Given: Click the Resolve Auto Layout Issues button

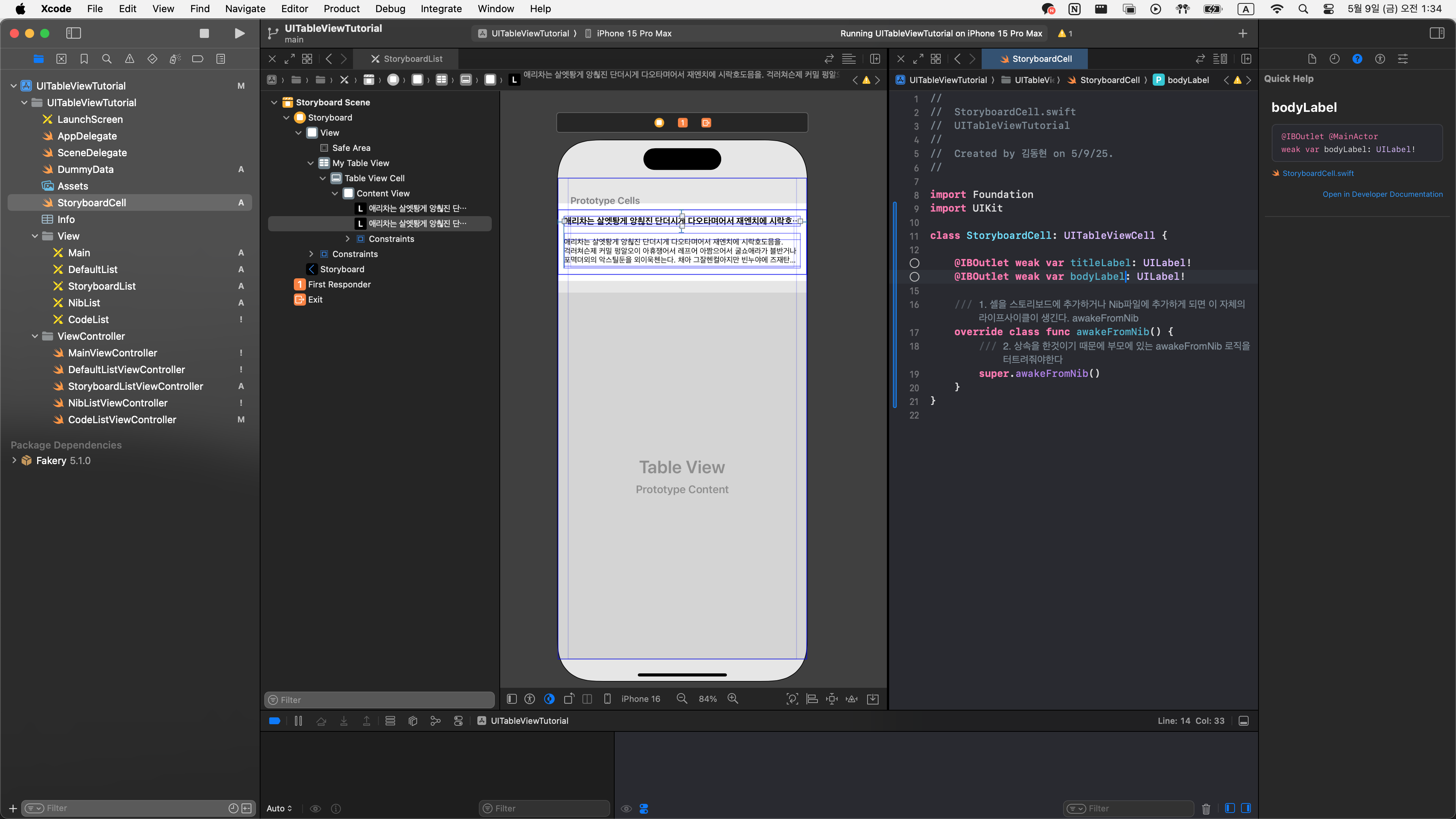Looking at the screenshot, I should coord(852,698).
